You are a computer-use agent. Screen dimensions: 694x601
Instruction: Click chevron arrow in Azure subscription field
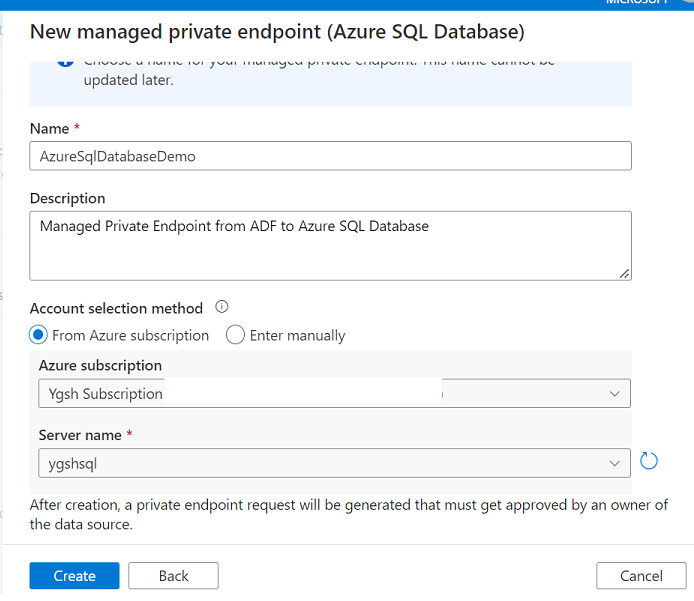coord(614,394)
